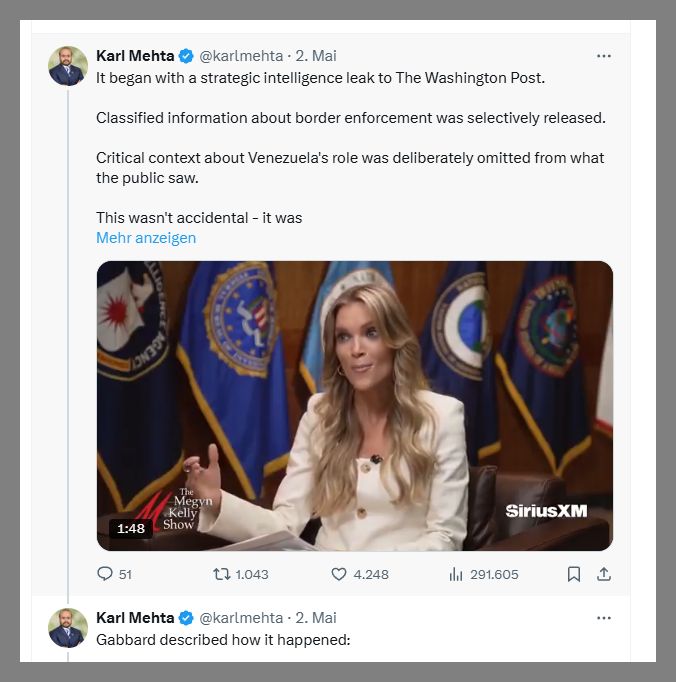Share the tweet via upload arrow icon
The width and height of the screenshot is (676, 682).
tap(603, 574)
